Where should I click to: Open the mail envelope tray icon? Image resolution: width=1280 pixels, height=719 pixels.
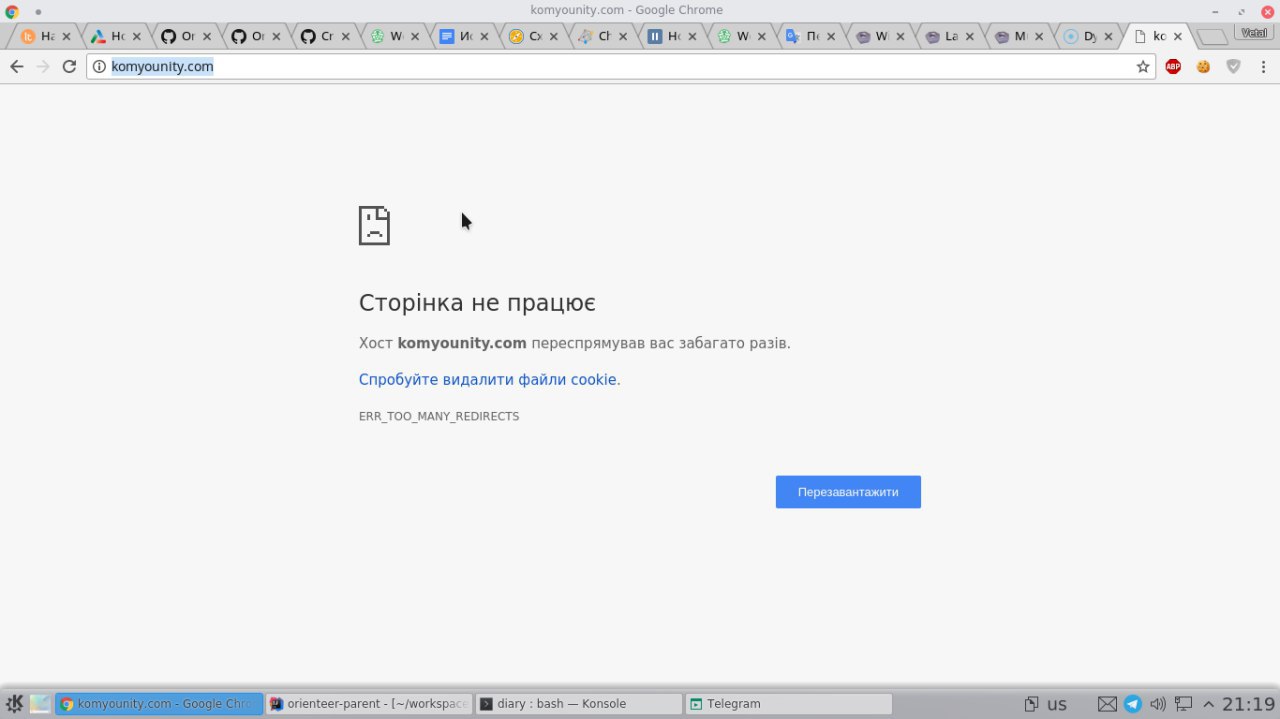tap(1107, 704)
